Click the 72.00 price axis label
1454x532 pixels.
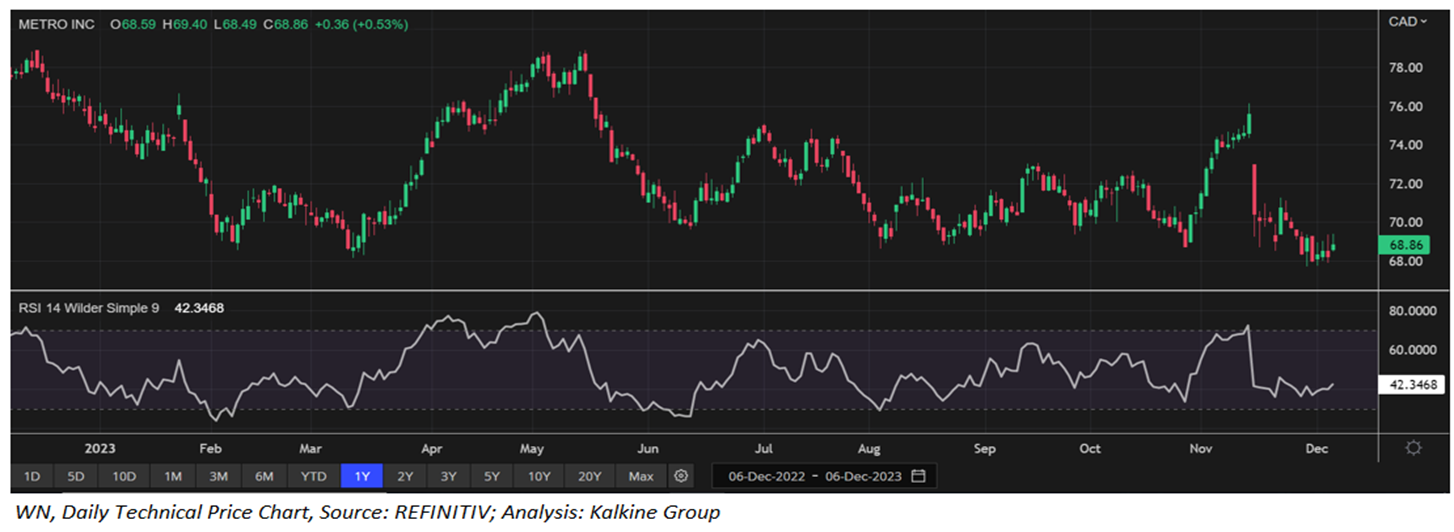[x=1406, y=184]
